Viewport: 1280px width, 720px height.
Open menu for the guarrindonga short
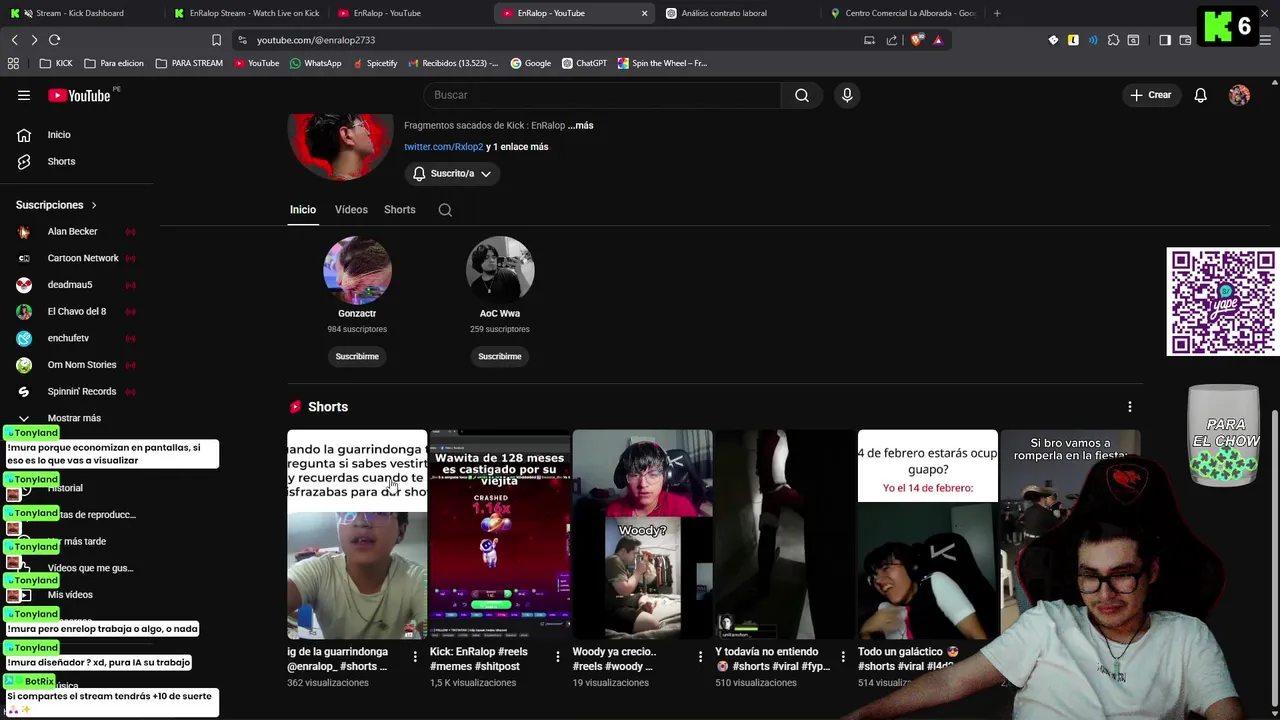(x=415, y=657)
